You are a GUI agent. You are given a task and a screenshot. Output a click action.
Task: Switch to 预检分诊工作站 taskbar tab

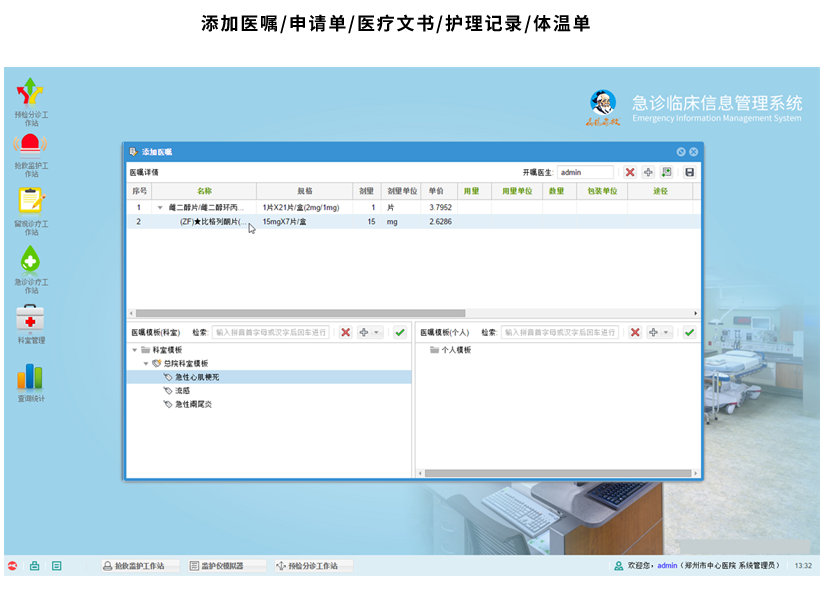(x=313, y=566)
